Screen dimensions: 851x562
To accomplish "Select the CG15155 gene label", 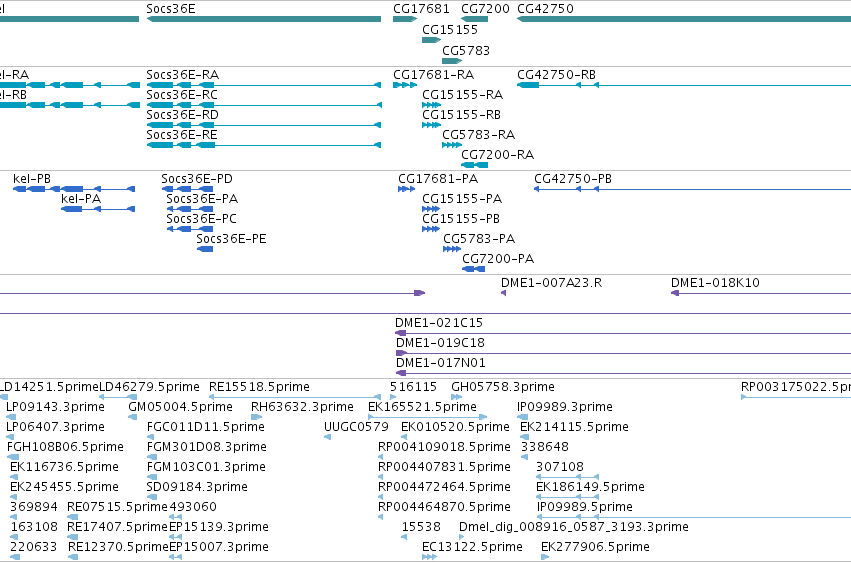I will (x=450, y=30).
